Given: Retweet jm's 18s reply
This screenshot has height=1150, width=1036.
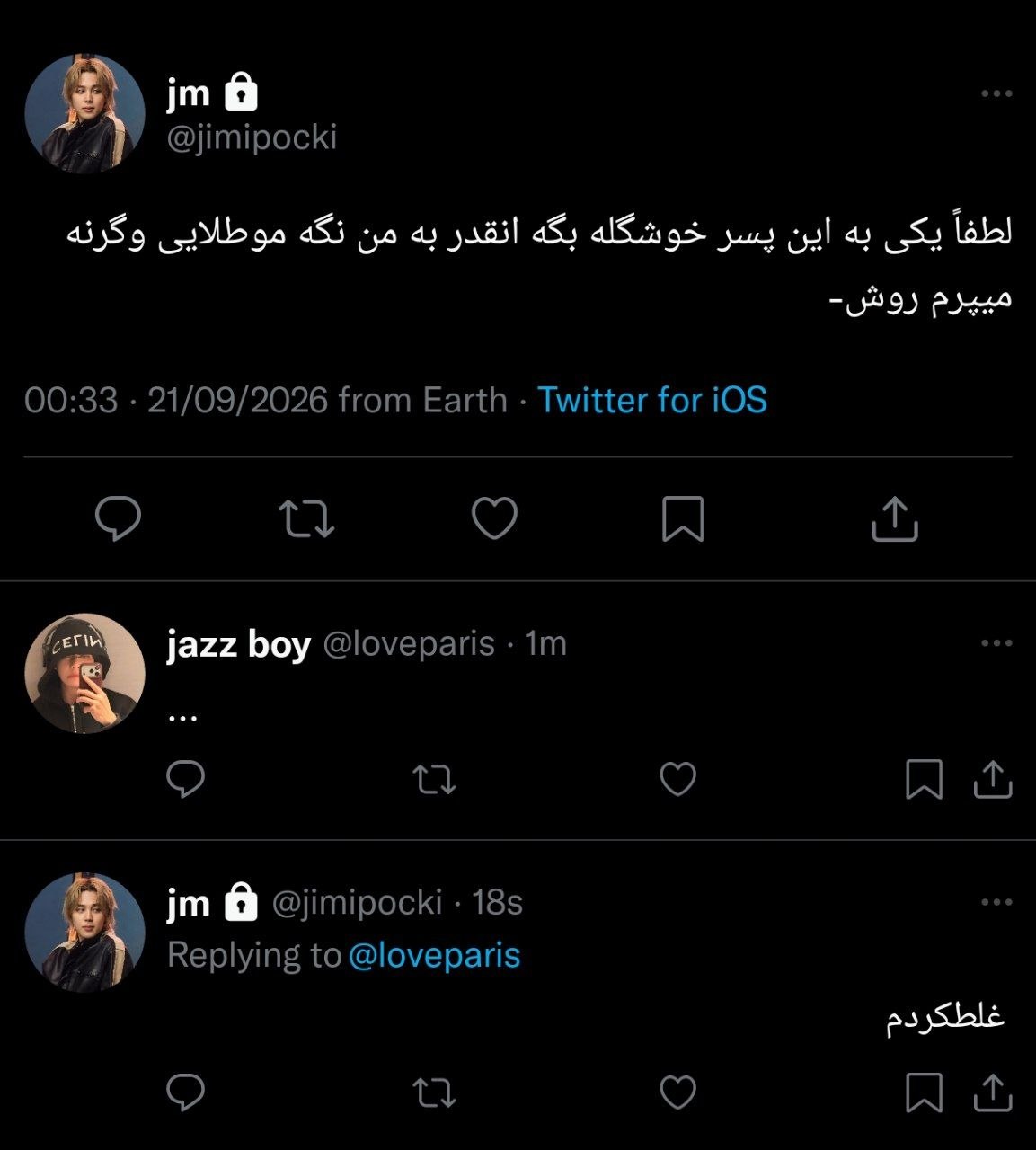Looking at the screenshot, I should [x=435, y=1092].
